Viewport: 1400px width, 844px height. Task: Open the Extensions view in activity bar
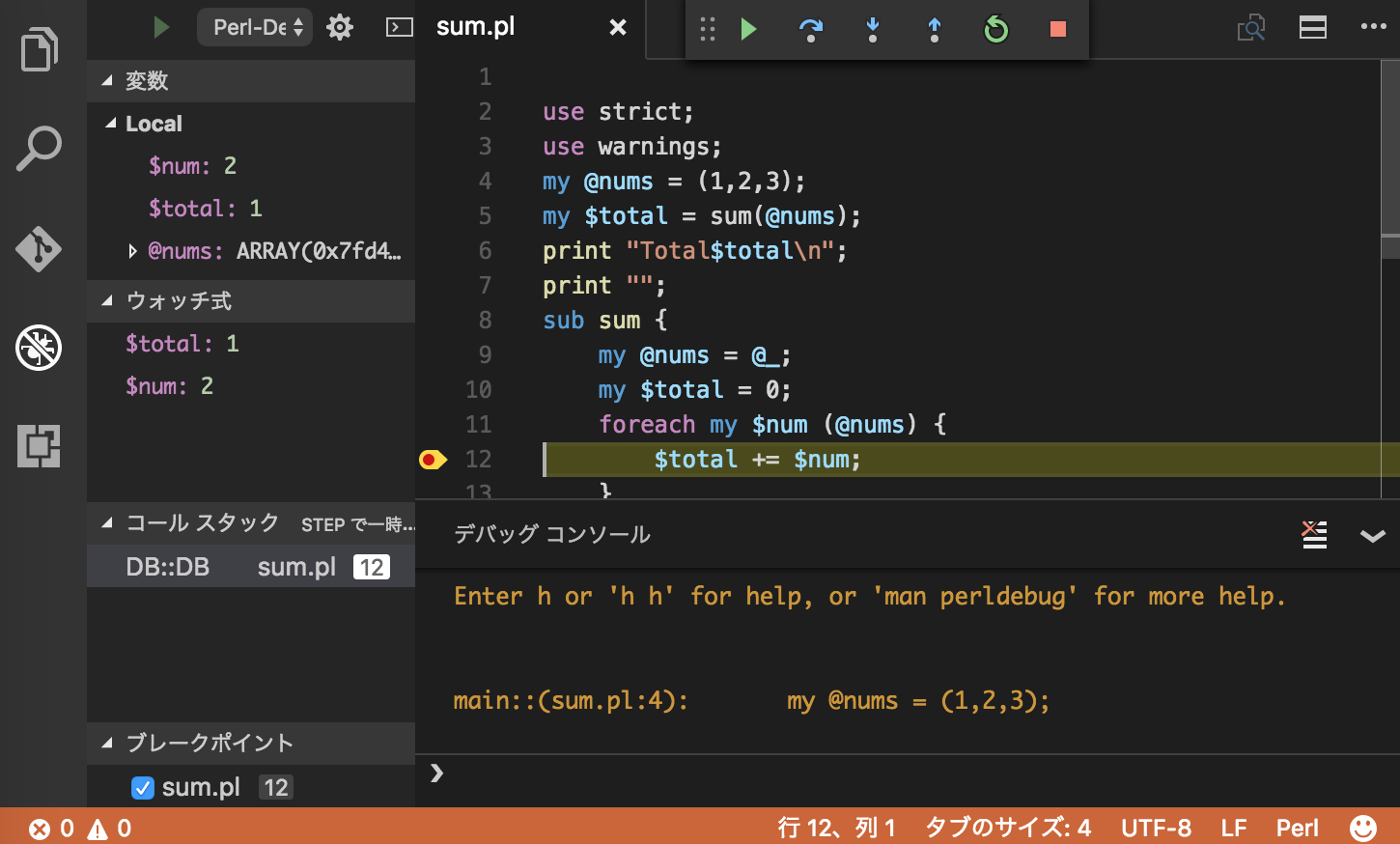click(x=39, y=446)
